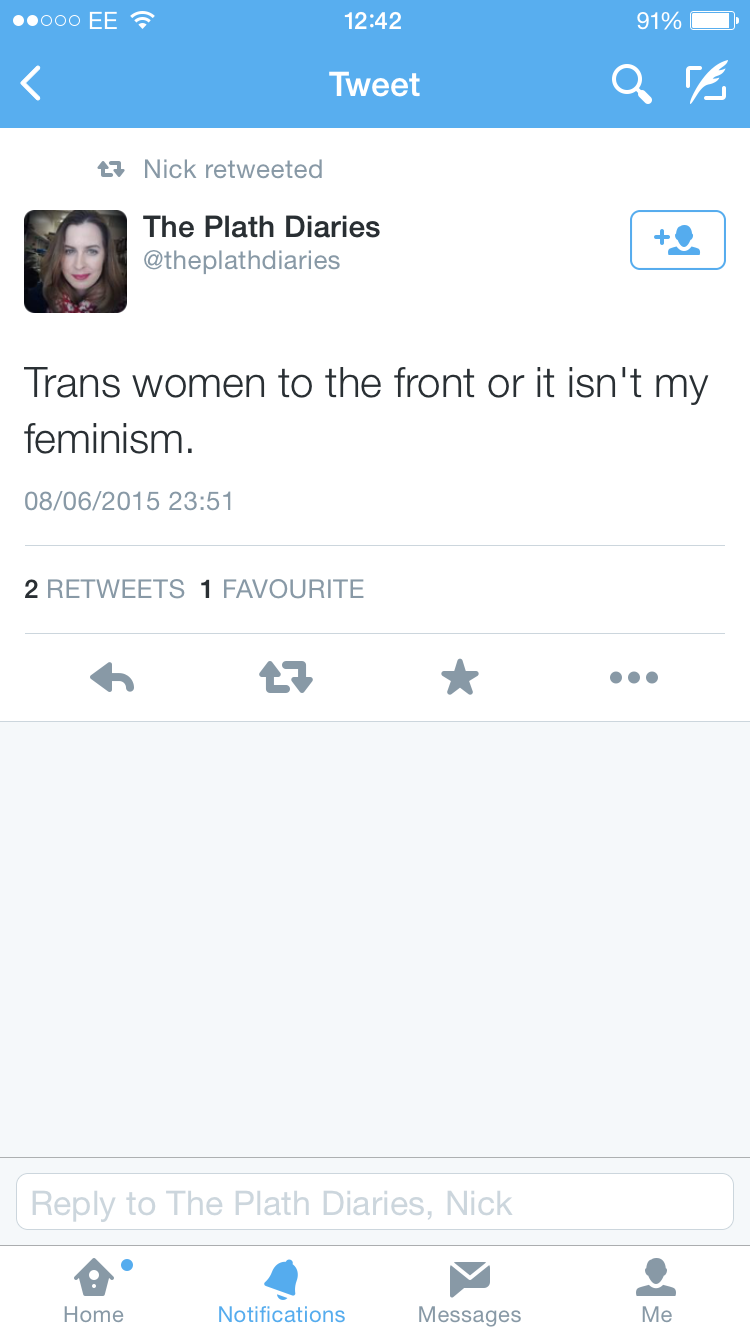
Task: Favourite the tweet with the star
Action: pos(460,678)
